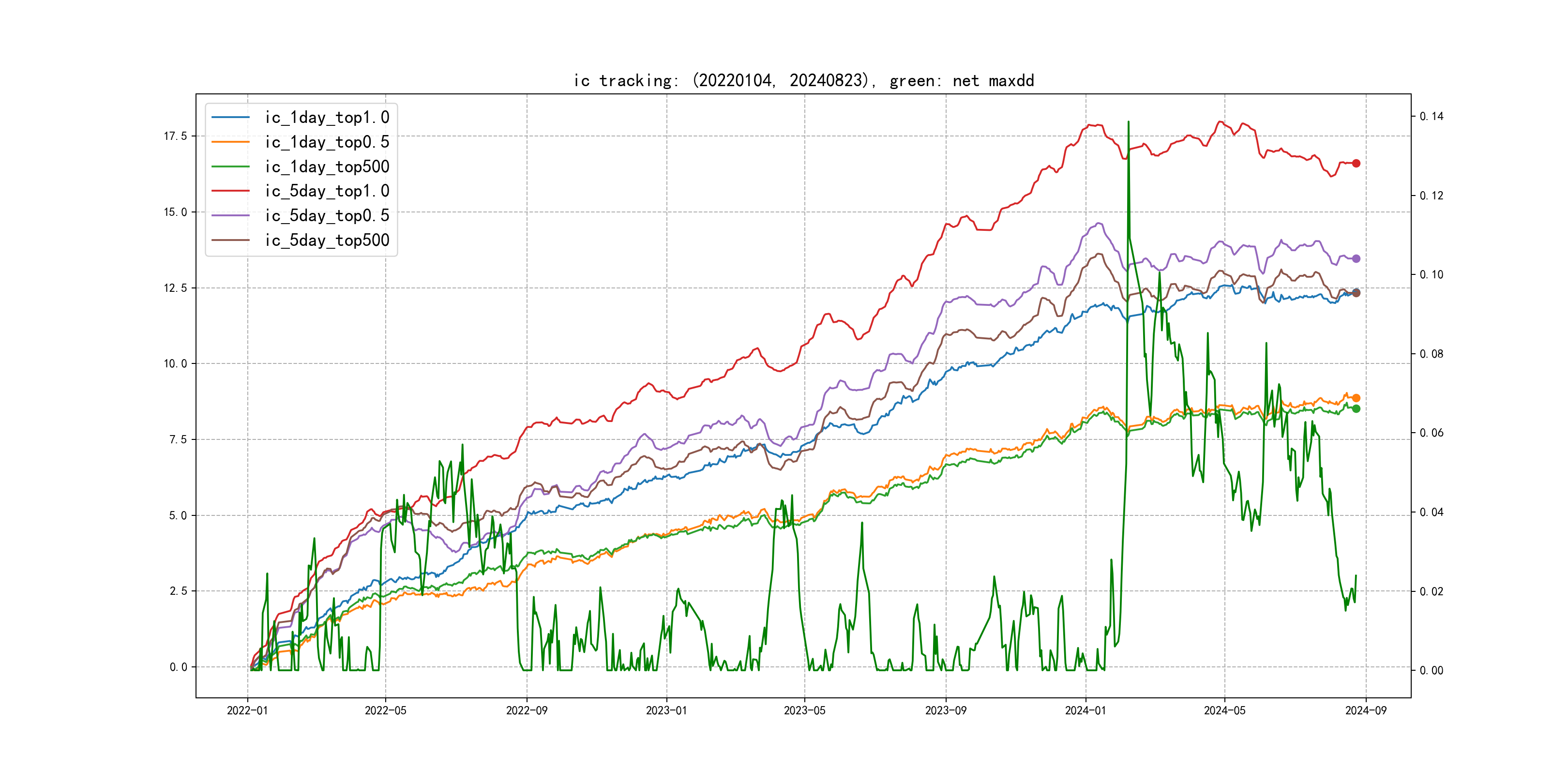Click blue line swatch in legend
The height and width of the screenshot is (784, 1568).
click(230, 118)
